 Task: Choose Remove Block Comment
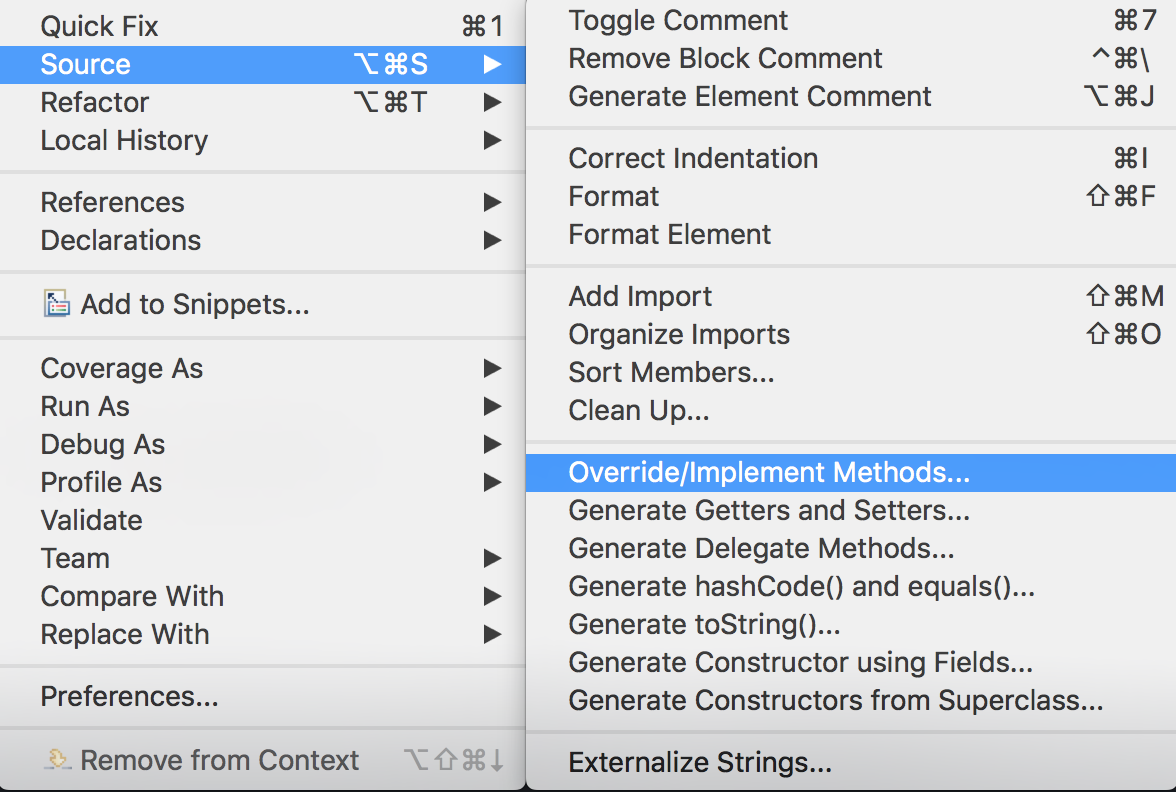pyautogui.click(x=725, y=58)
